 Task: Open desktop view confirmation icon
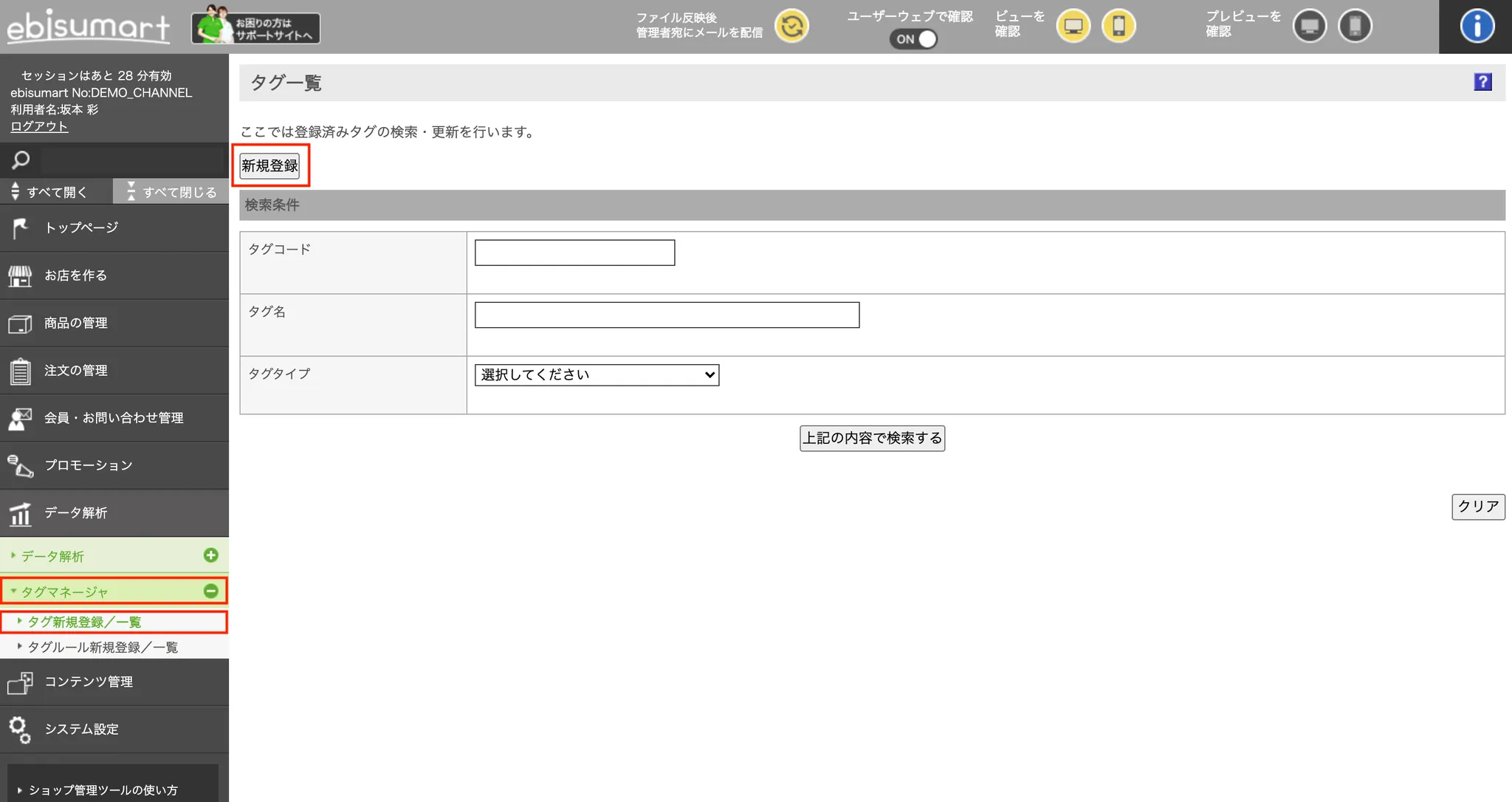coord(1073,27)
